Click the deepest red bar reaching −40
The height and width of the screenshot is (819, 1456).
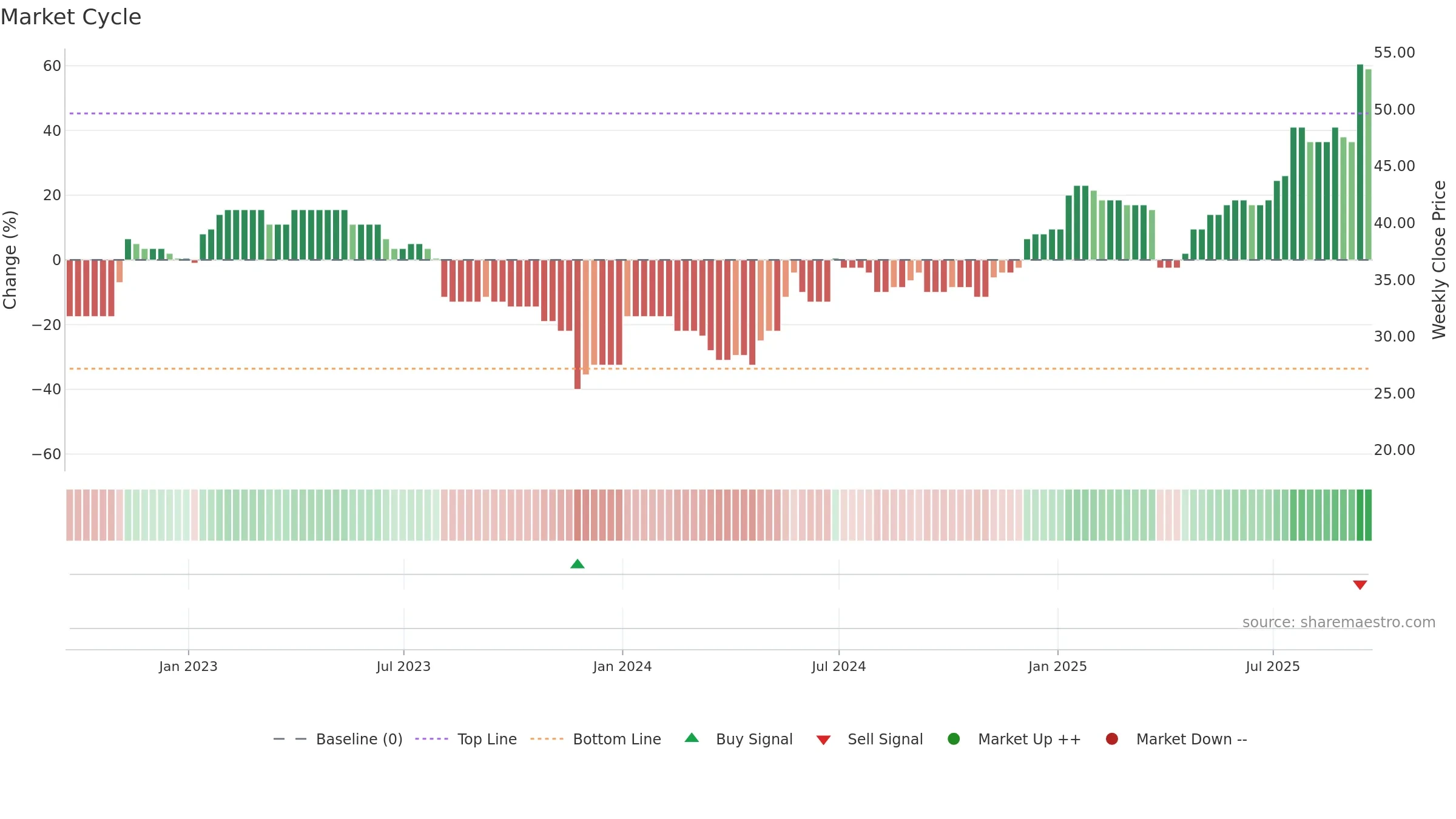coord(578,325)
